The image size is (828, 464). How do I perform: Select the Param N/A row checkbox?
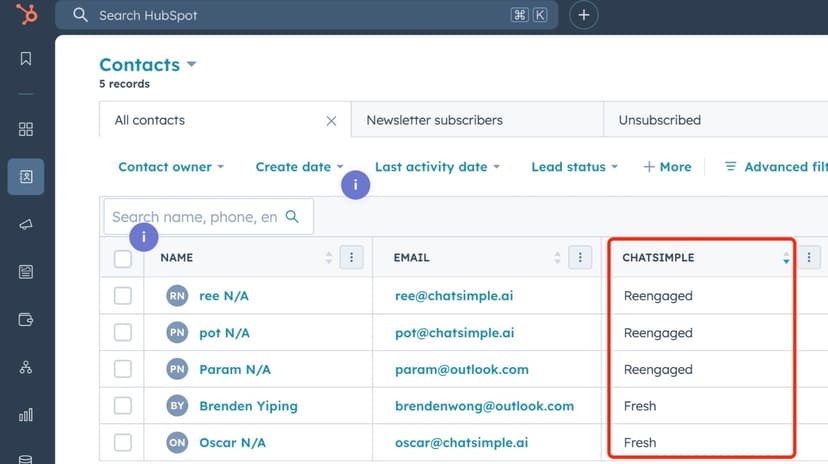(123, 369)
